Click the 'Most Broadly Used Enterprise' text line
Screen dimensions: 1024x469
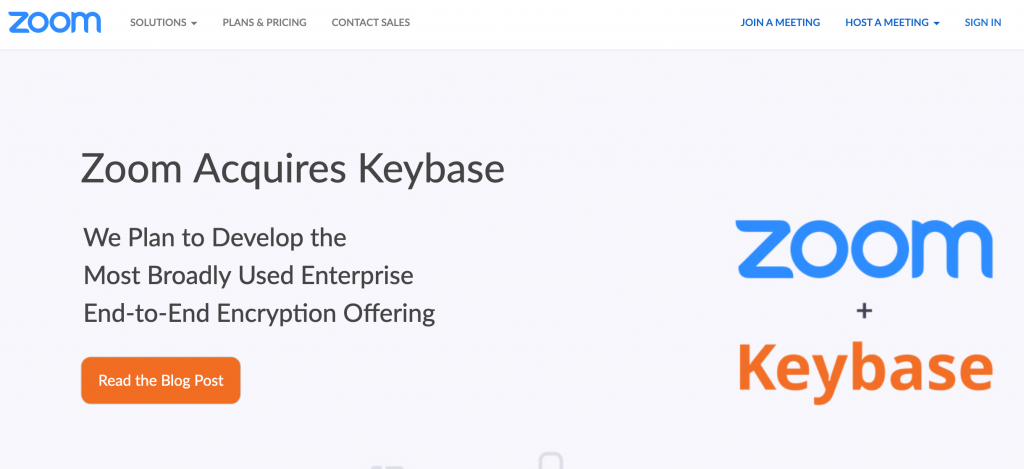pyautogui.click(x=248, y=276)
